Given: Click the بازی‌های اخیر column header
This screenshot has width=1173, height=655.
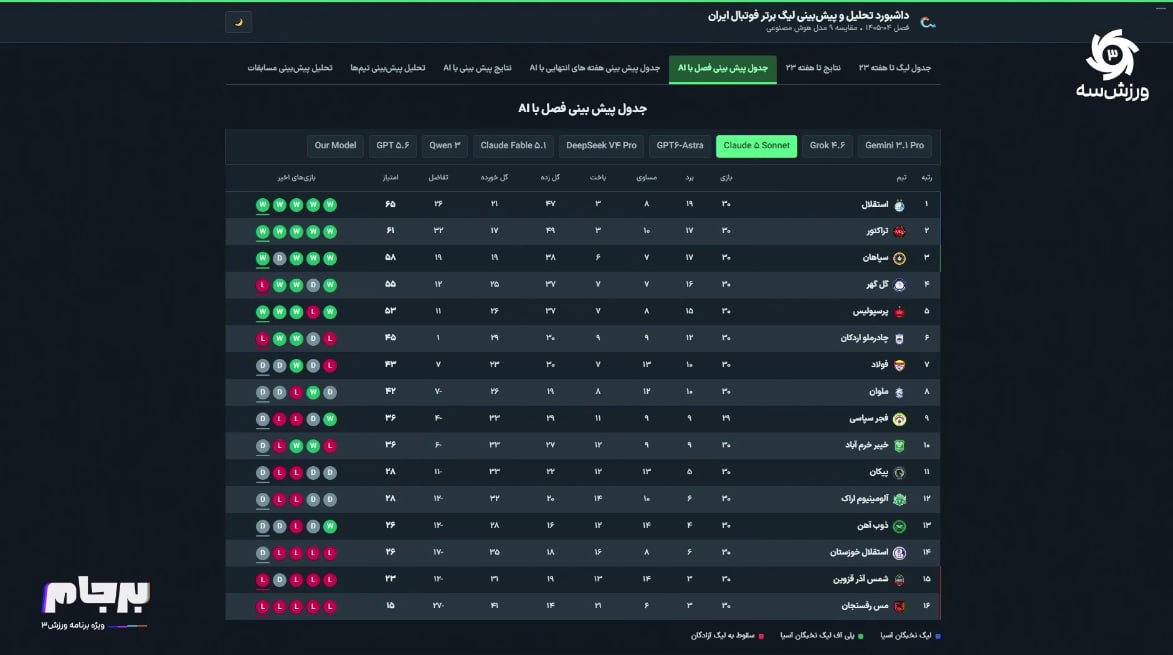Looking at the screenshot, I should click(x=296, y=178).
